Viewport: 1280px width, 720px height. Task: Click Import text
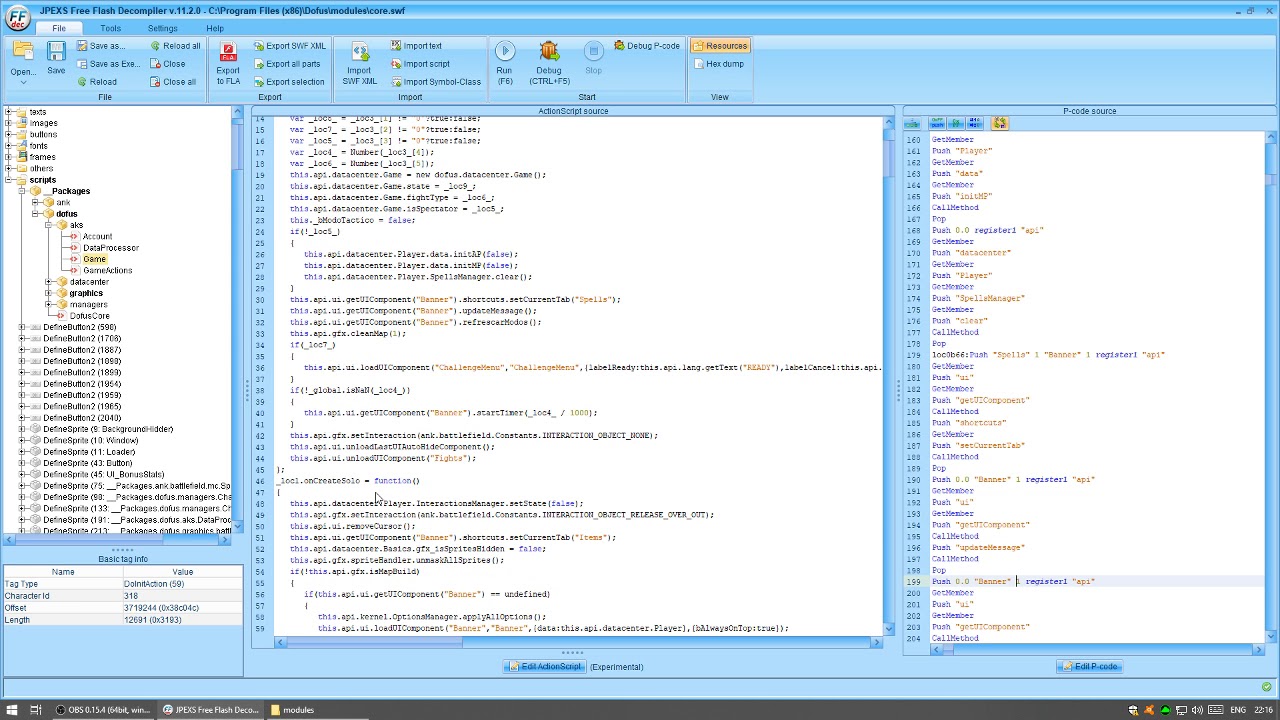[x=415, y=46]
